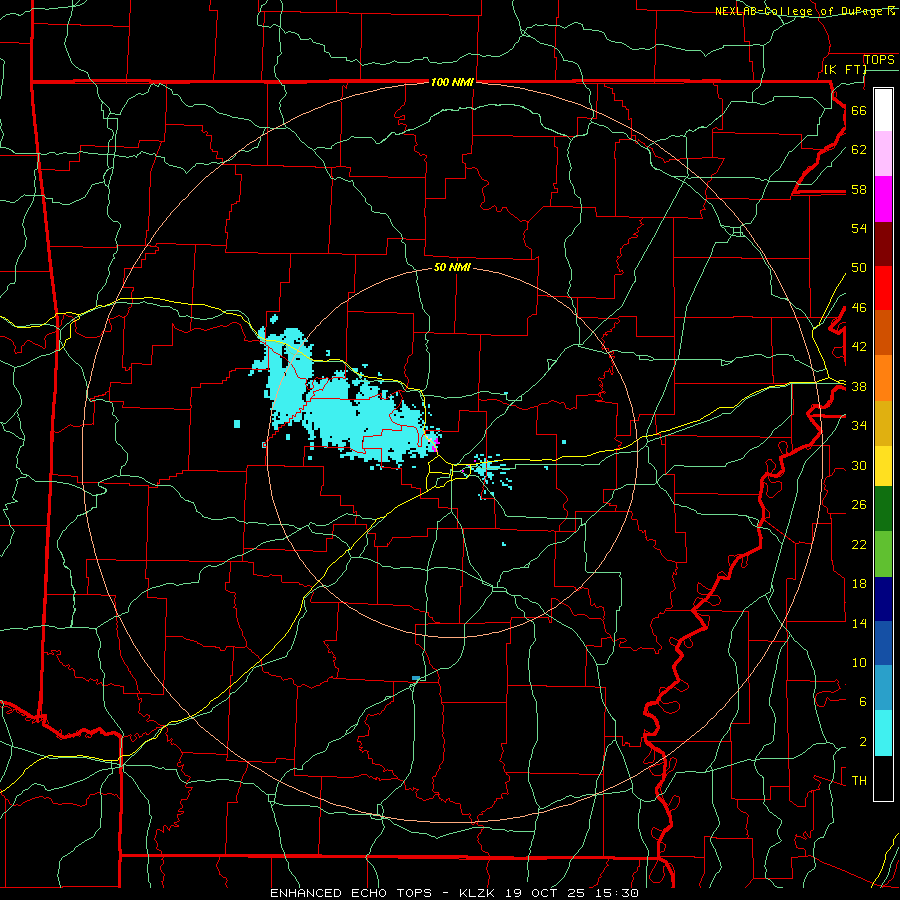900x900 pixels.
Task: Click the "100 NMI" range ring label
Action: (x=452, y=83)
